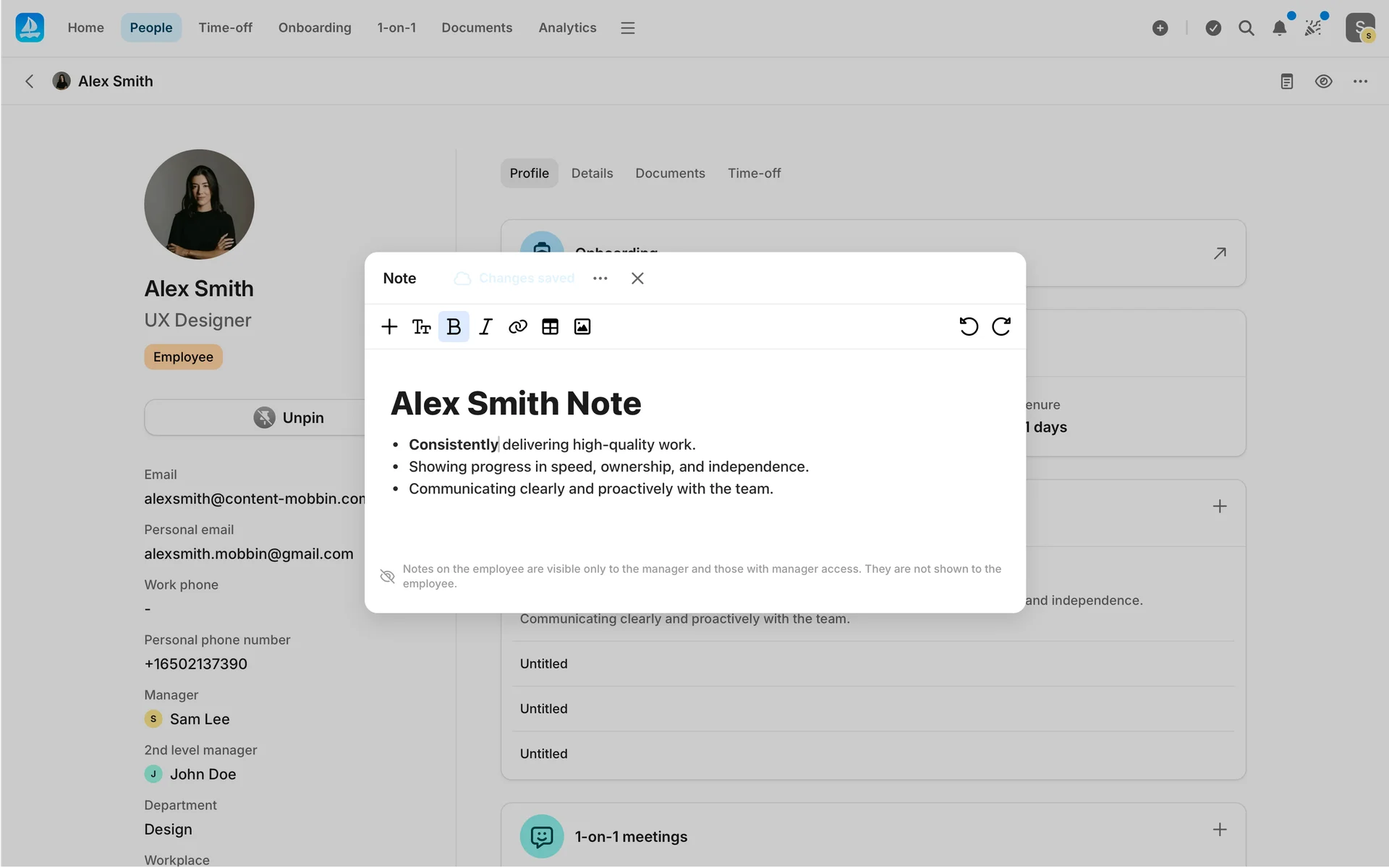Open the note's three-dot options menu
Image resolution: width=1389 pixels, height=868 pixels.
pos(600,278)
